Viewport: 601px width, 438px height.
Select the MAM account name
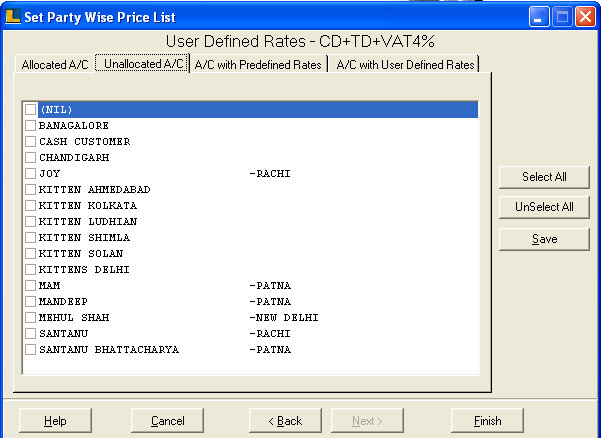click(x=49, y=285)
